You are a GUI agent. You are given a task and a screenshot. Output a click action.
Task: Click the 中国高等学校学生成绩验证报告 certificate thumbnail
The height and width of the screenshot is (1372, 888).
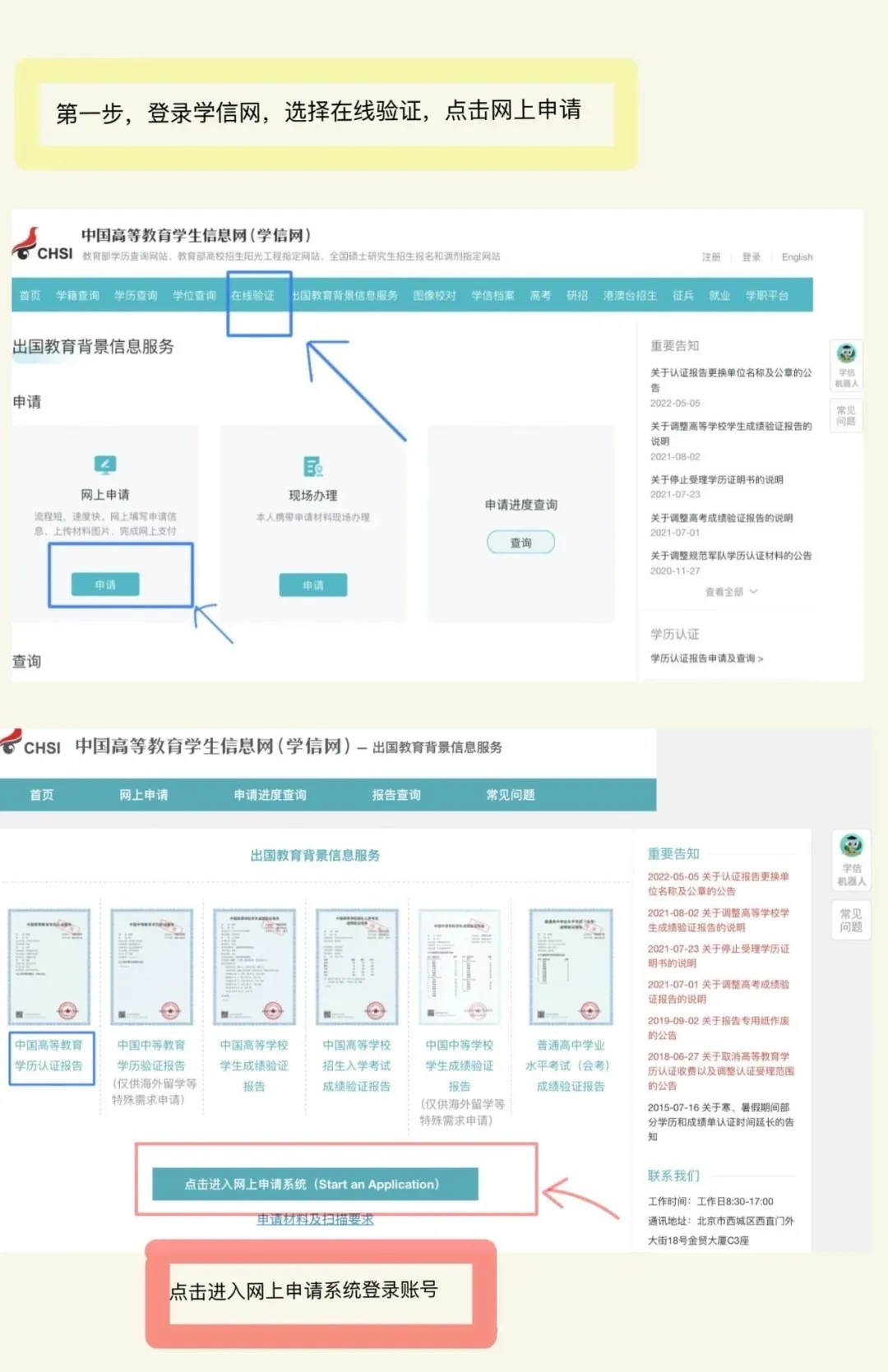click(254, 967)
